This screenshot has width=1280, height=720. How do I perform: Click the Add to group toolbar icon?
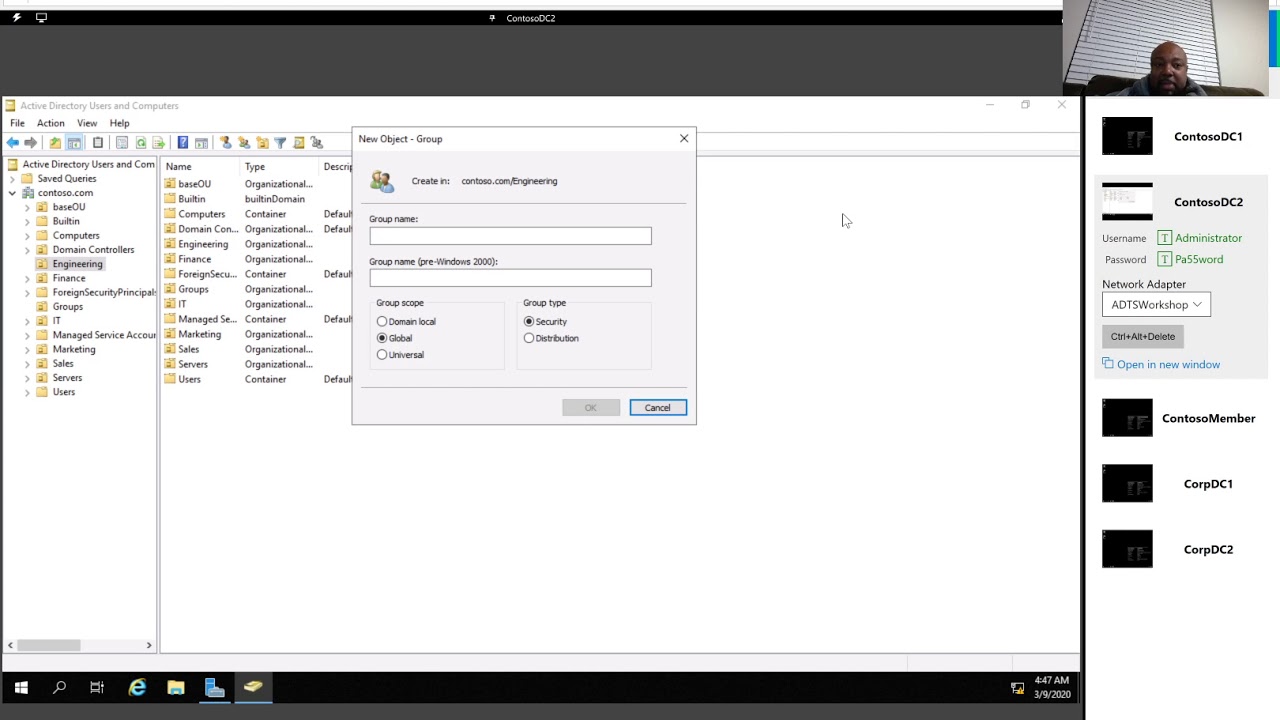coord(316,143)
